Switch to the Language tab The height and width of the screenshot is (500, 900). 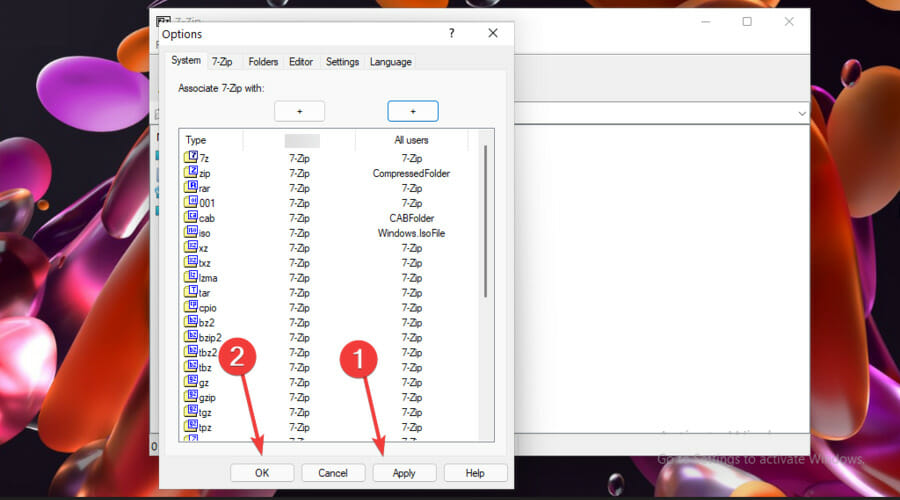pyautogui.click(x=390, y=62)
